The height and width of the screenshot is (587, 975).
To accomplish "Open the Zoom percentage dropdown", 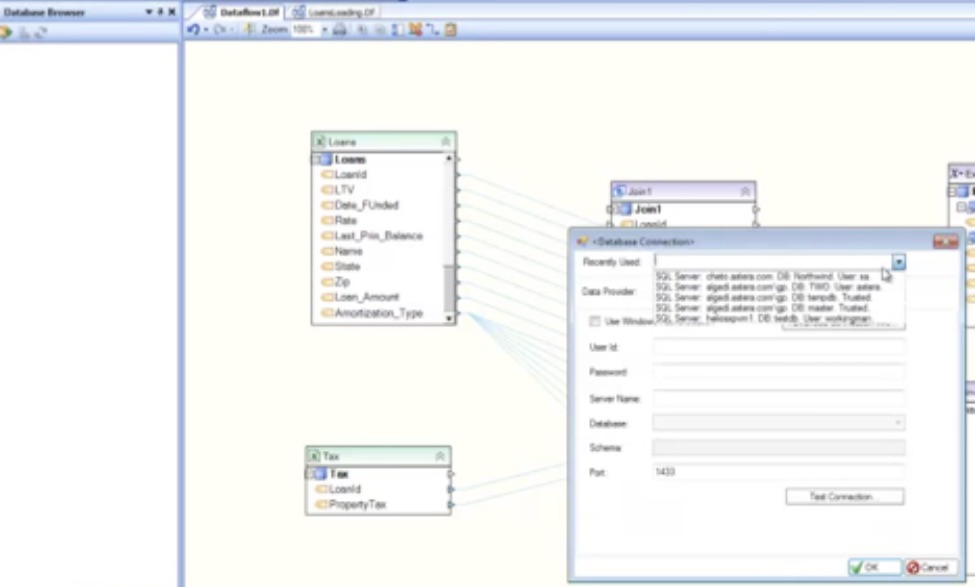I will (324, 30).
